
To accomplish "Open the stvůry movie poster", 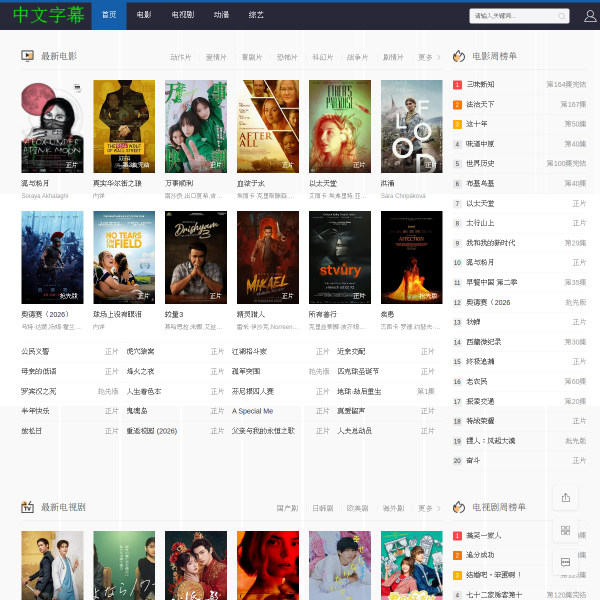I will (x=340, y=258).
